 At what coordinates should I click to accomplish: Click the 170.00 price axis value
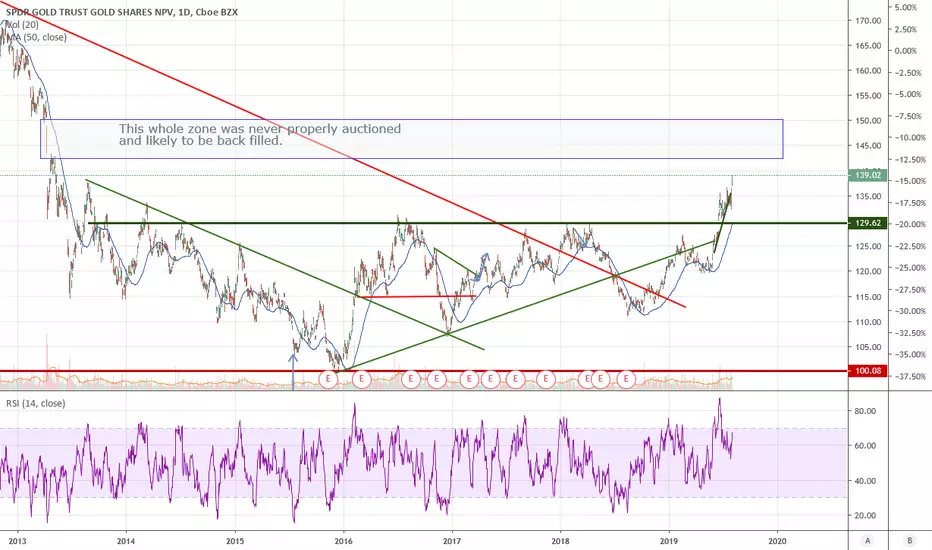(x=868, y=20)
